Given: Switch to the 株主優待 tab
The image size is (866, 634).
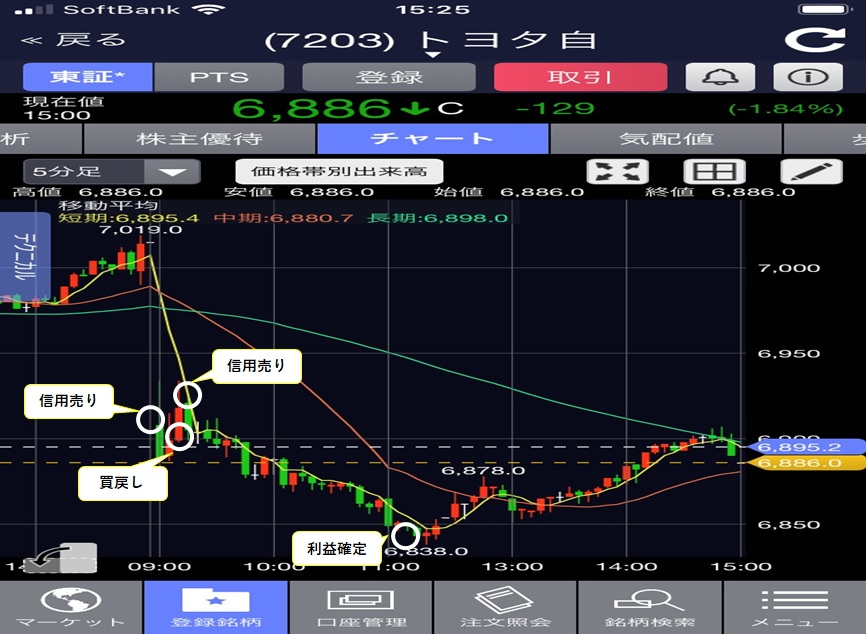Looking at the screenshot, I should (199, 138).
